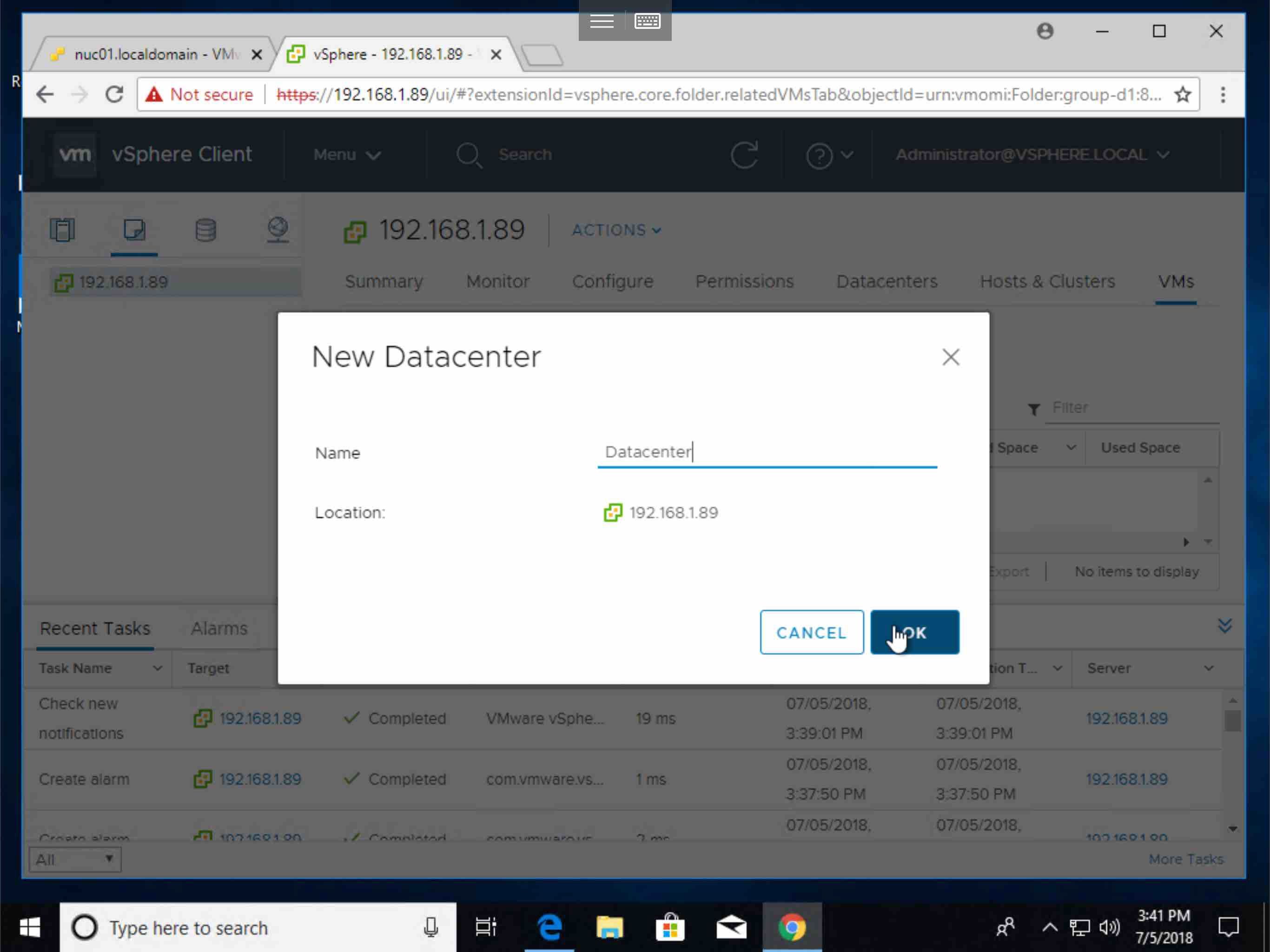Open Hosts and Clusters inventory icon
The height and width of the screenshot is (952, 1270).
pyautogui.click(x=63, y=230)
